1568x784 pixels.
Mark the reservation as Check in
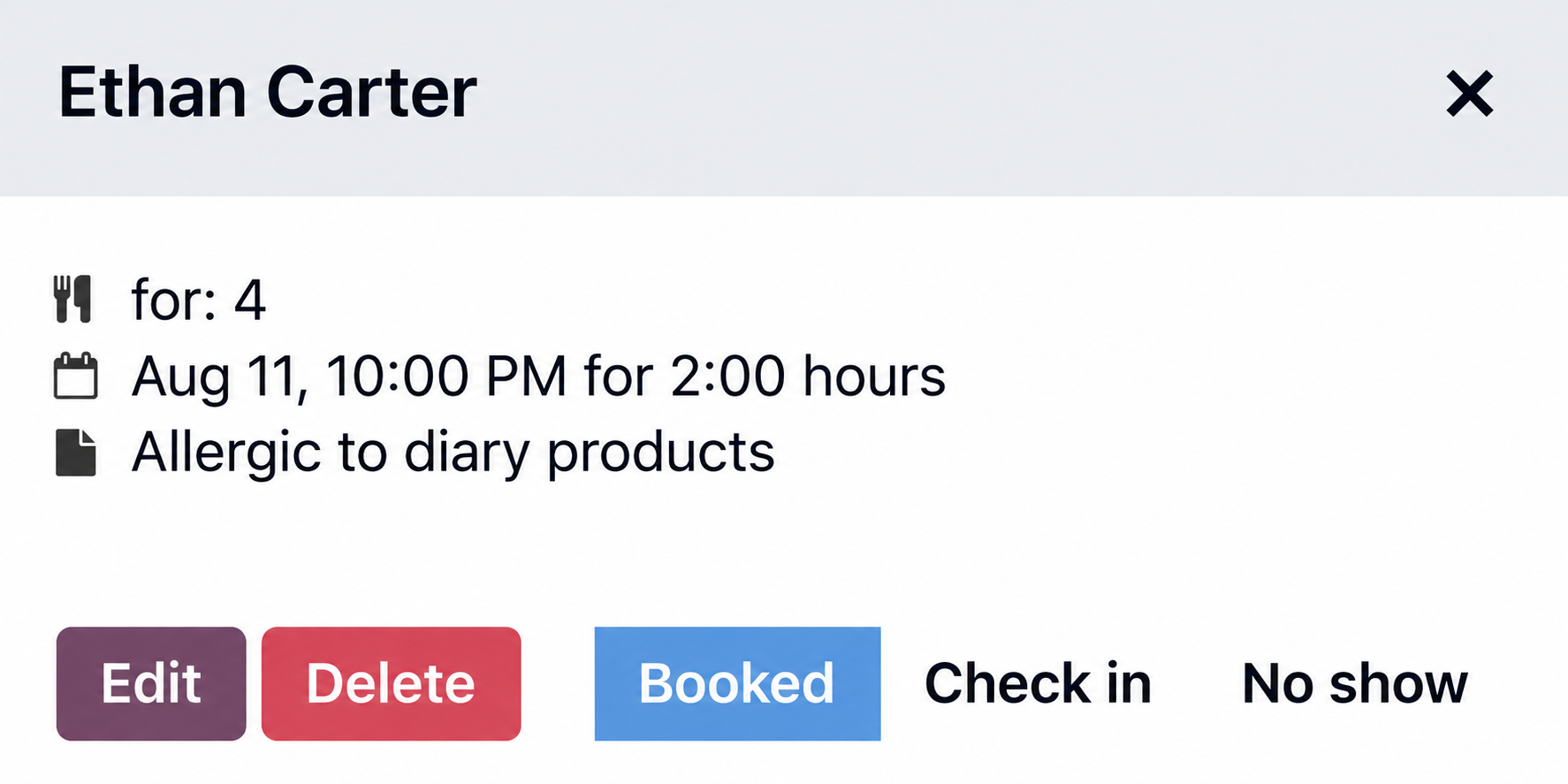pos(1038,683)
